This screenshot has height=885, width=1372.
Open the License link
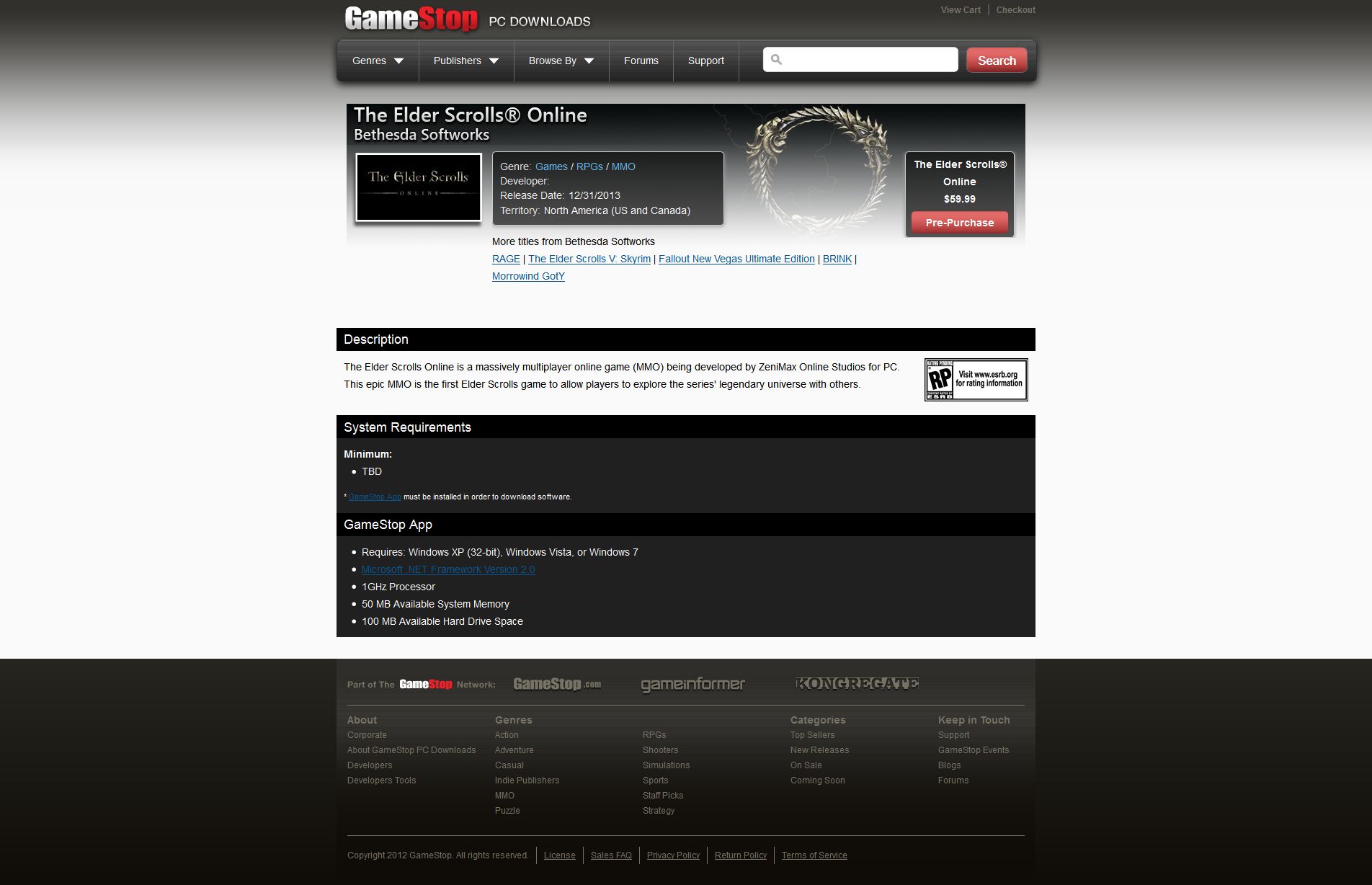[560, 855]
